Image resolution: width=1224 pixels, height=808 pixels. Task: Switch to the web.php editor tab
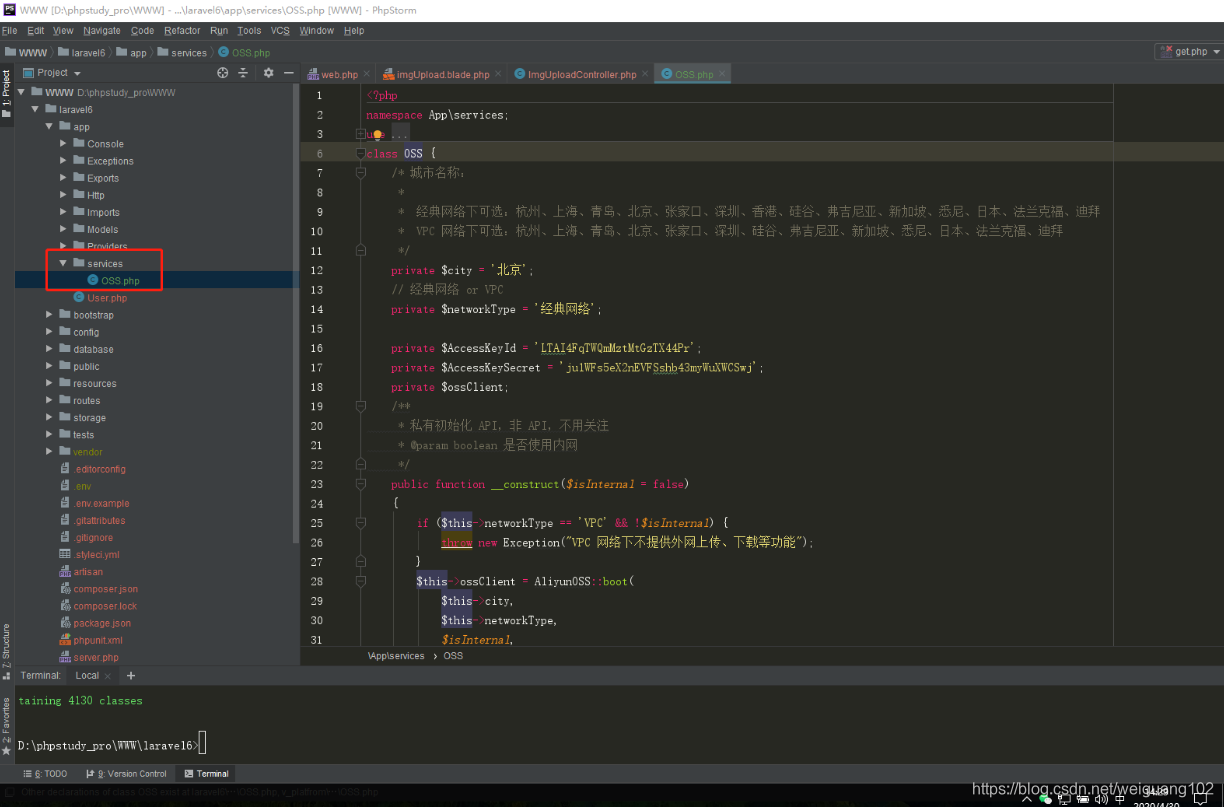coord(338,75)
